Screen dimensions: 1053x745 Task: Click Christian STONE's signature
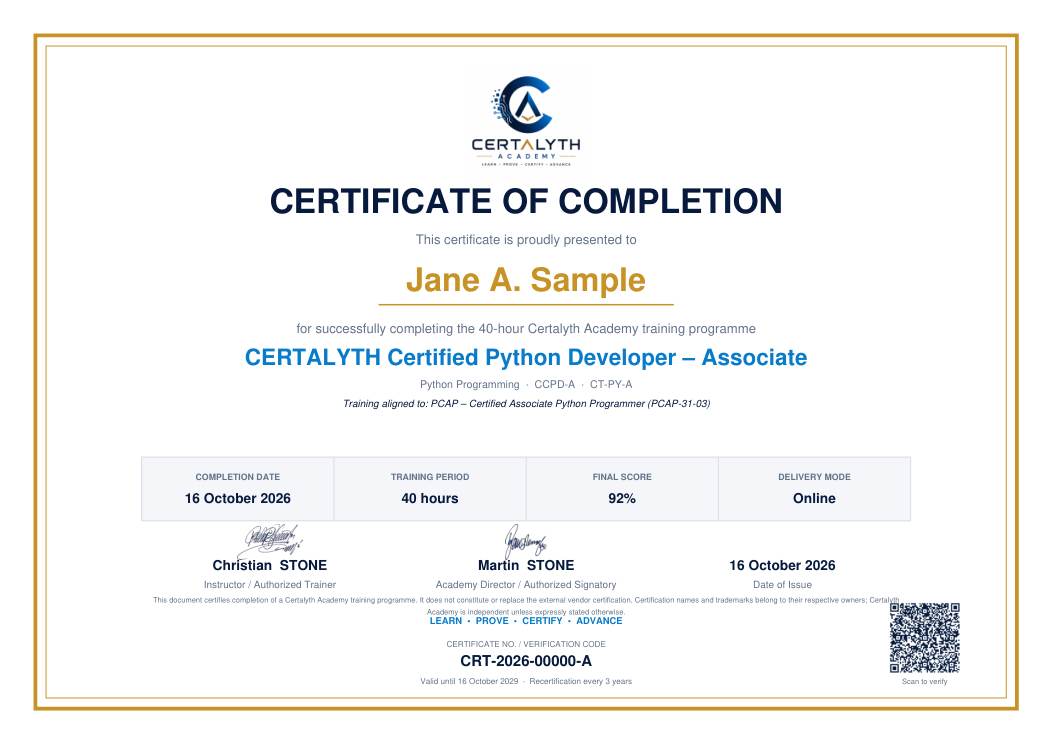pos(272,540)
